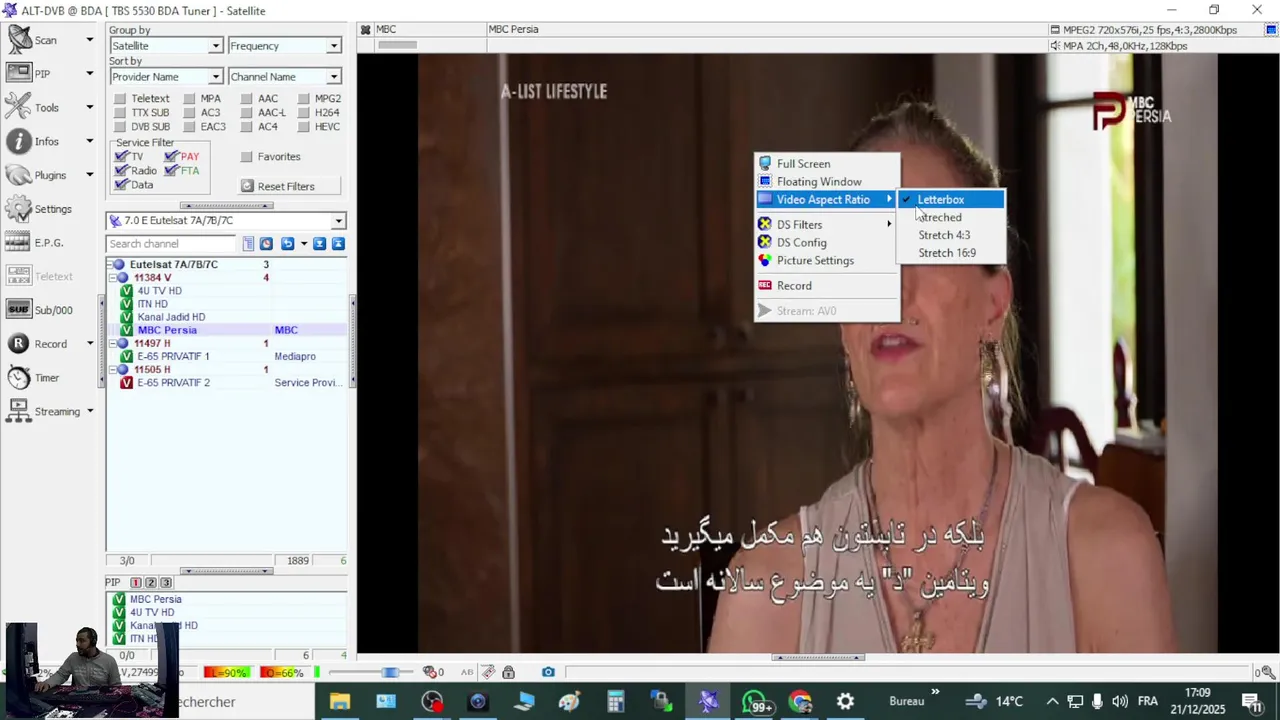Image resolution: width=1280 pixels, height=720 pixels.
Task: Click the L=90% signal level bar
Action: (226, 673)
